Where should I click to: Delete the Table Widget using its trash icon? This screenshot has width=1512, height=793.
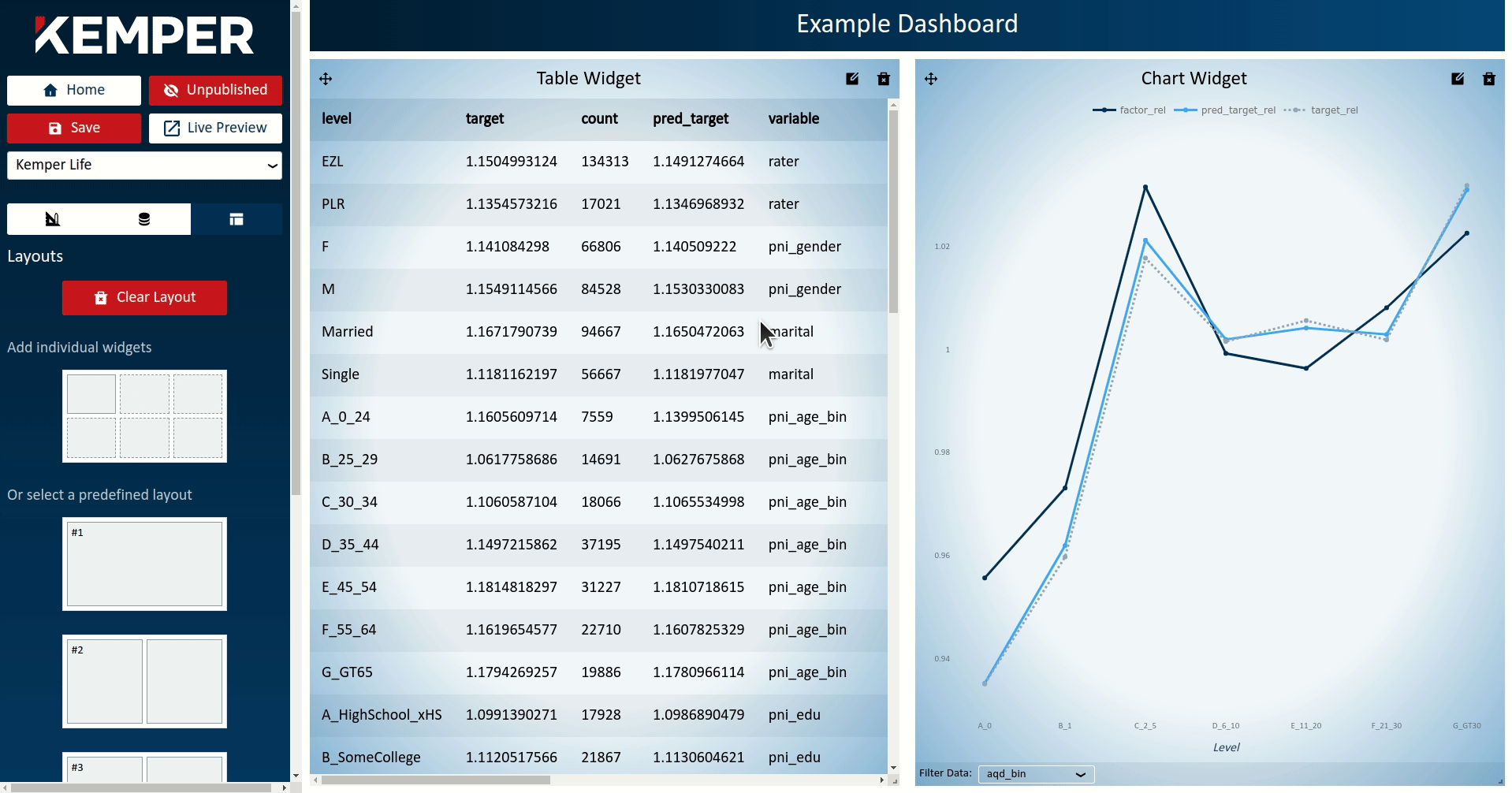(x=884, y=79)
